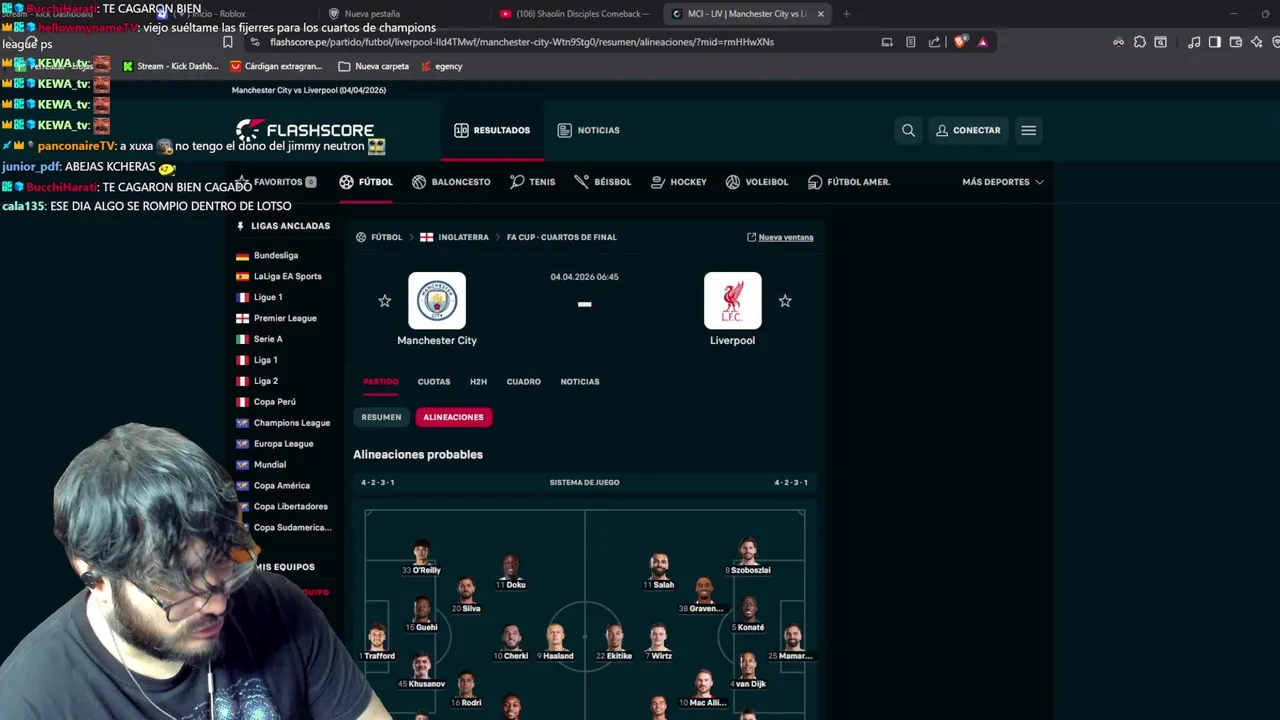
Task: Toggle favorite star for Liverpool
Action: pos(785,301)
